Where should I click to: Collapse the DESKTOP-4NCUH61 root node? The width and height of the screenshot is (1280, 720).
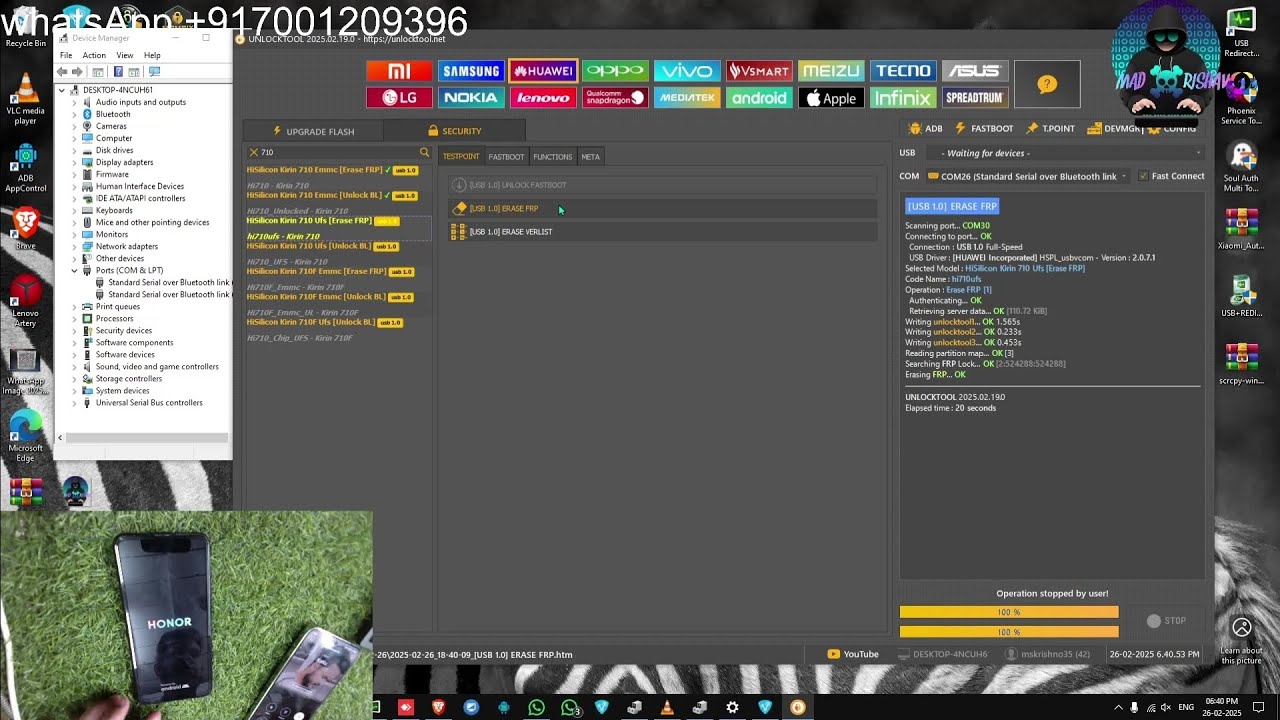[62, 90]
